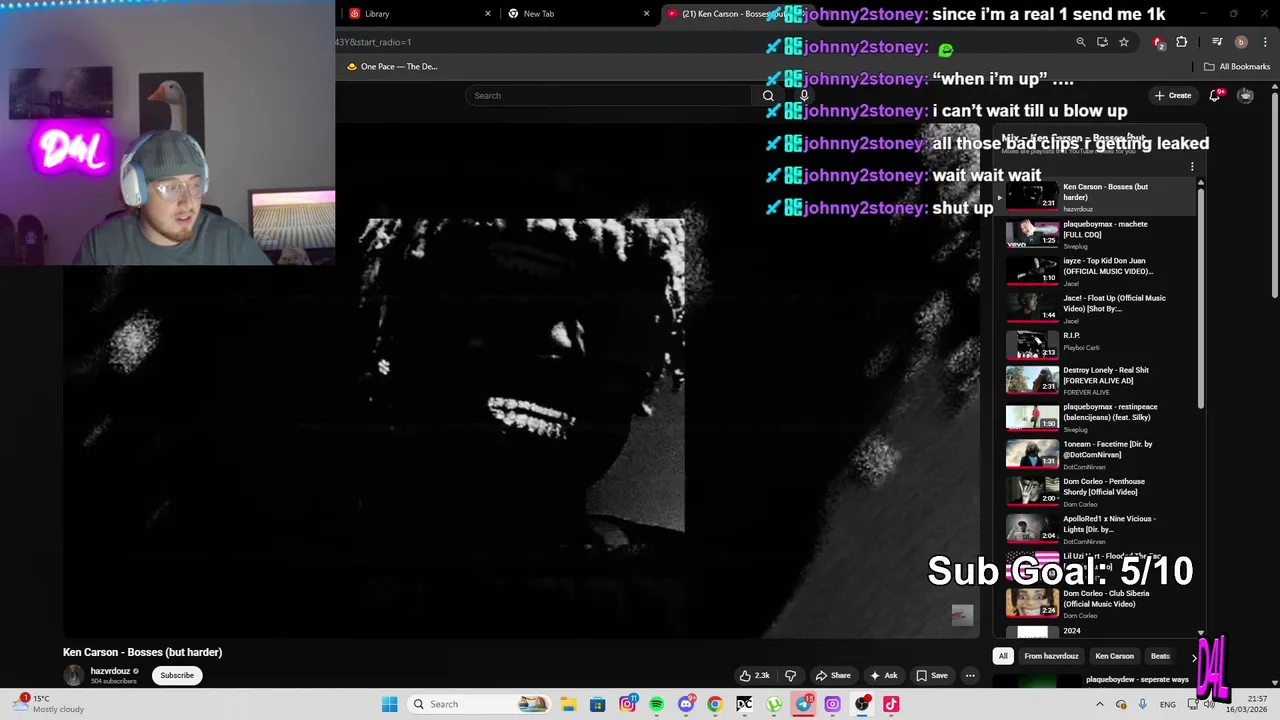
Task: Open YouTube notifications bell
Action: point(1215,95)
